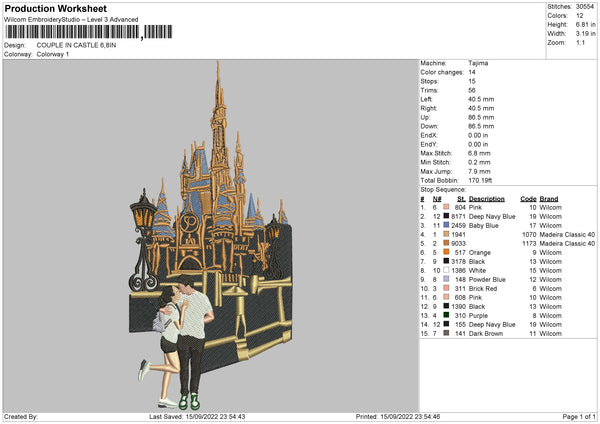Select the Powder Blue color swatch

tap(446, 279)
